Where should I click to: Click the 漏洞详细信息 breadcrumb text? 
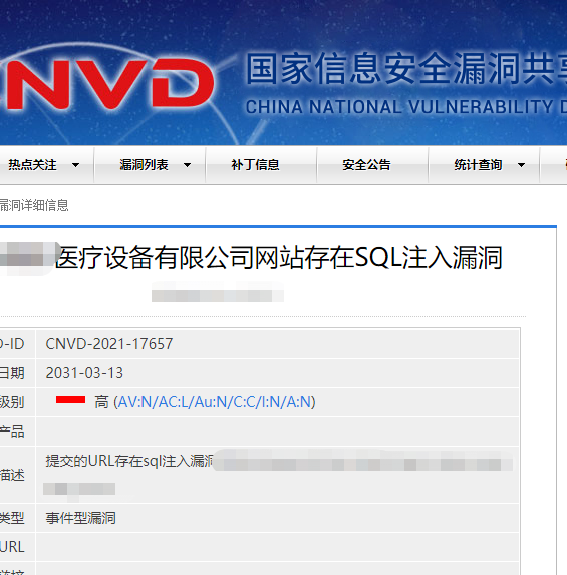point(34,205)
